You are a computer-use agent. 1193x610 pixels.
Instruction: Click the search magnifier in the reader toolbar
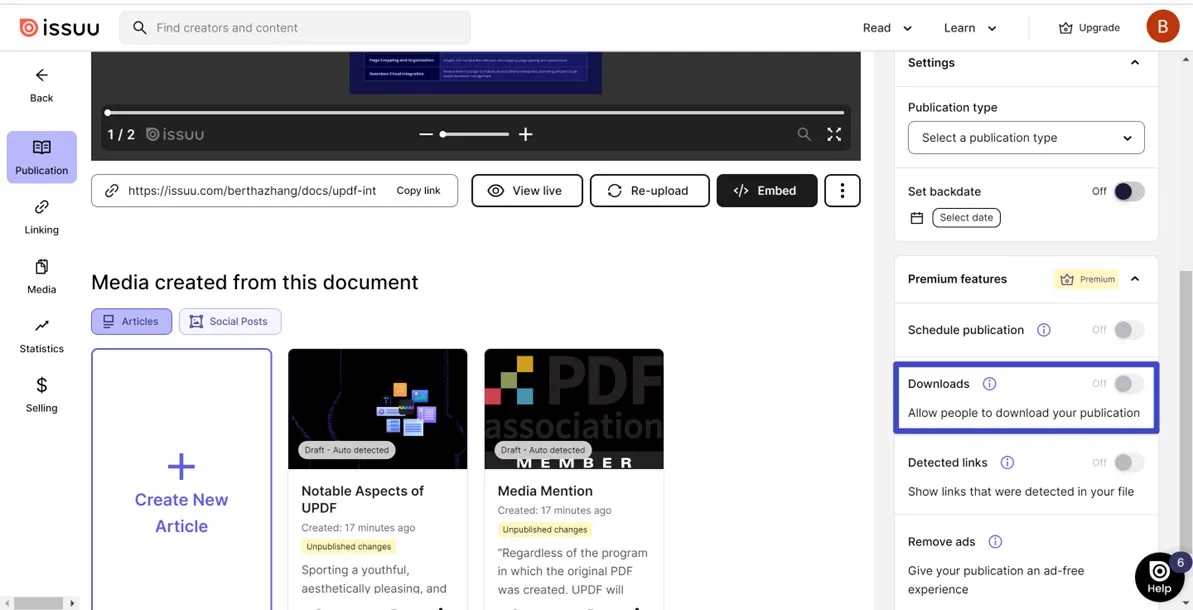(x=804, y=133)
